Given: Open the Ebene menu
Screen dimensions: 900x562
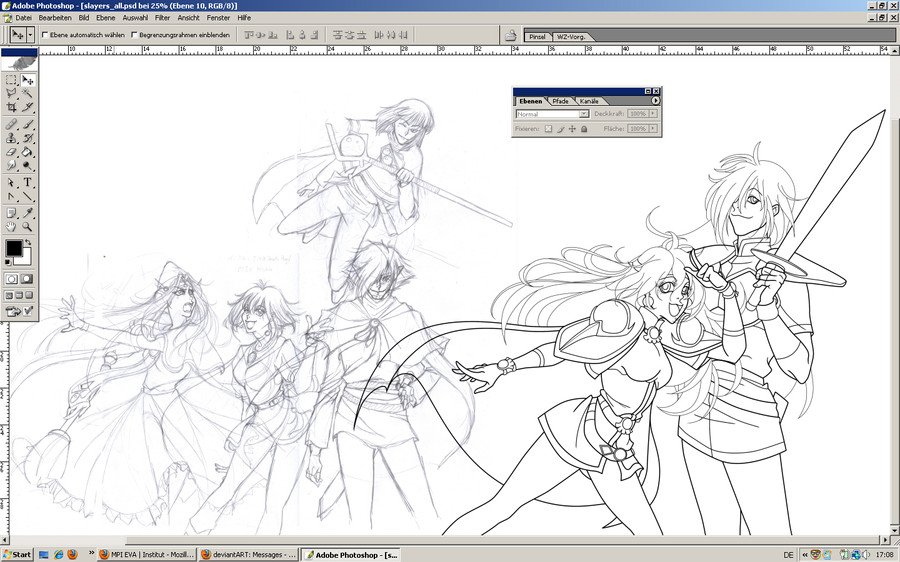Looking at the screenshot, I should point(106,18).
